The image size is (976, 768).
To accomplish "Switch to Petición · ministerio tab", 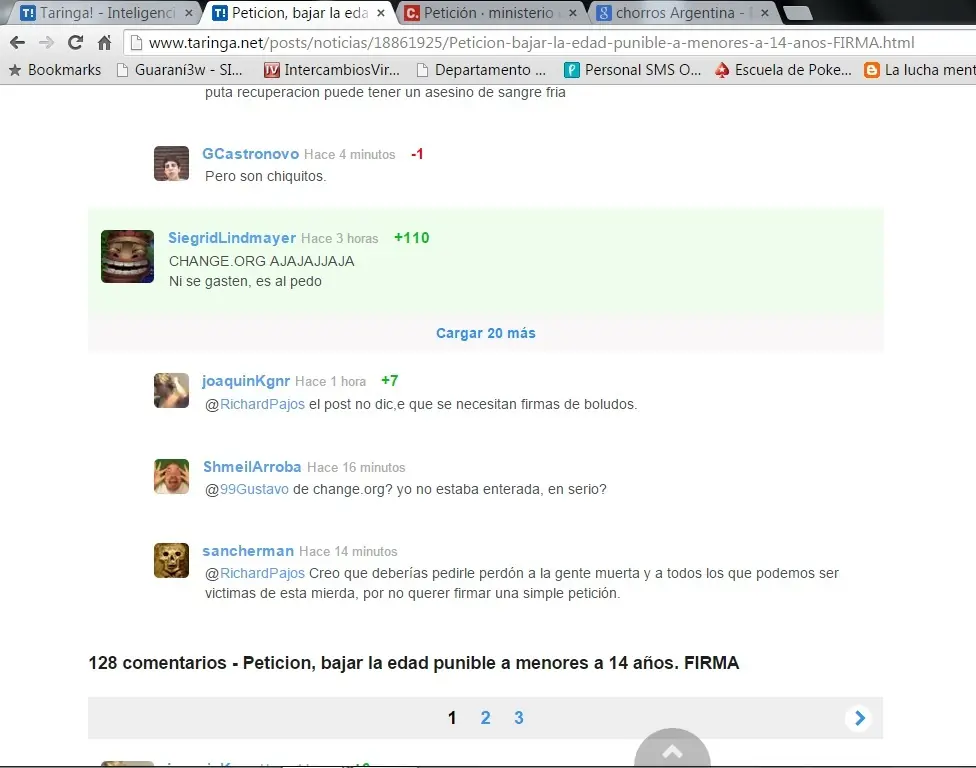I will point(489,12).
